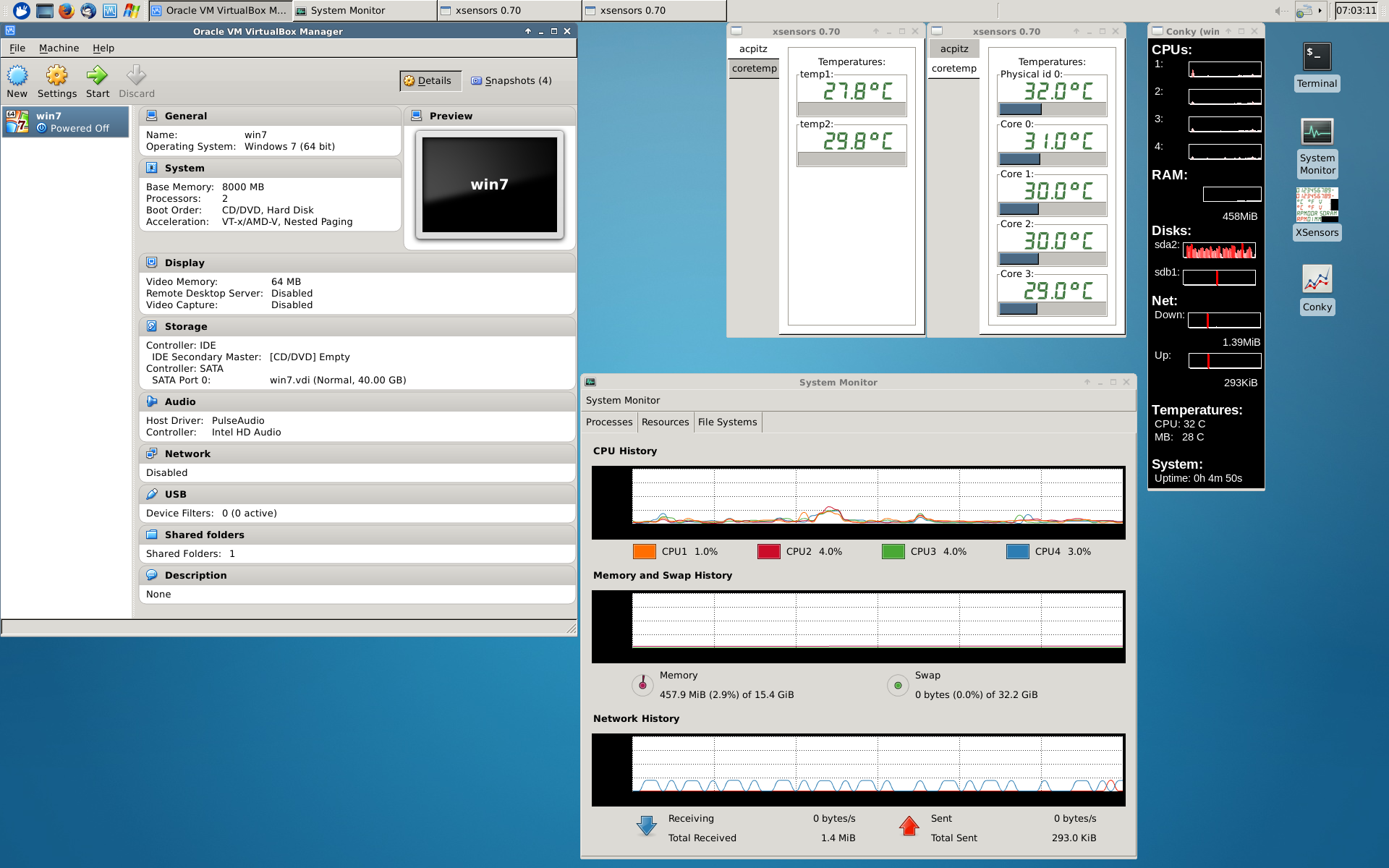Image resolution: width=1389 pixels, height=868 pixels.
Task: Click the CPU History graph
Action: [859, 502]
